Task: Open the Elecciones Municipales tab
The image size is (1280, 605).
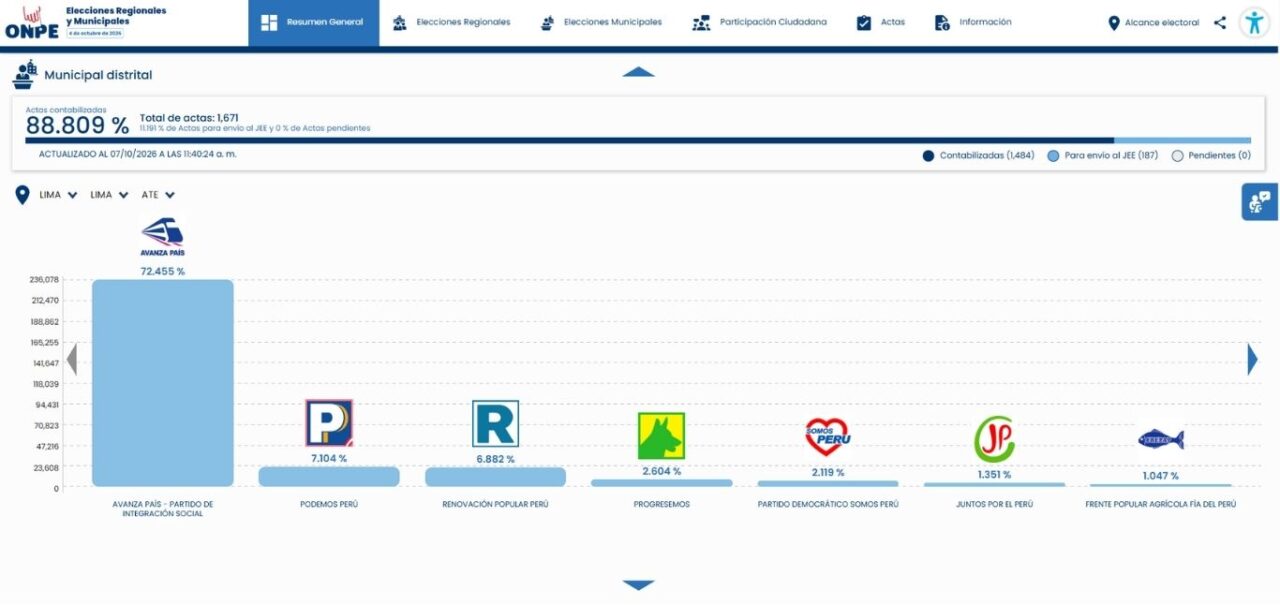Action: click(x=601, y=22)
